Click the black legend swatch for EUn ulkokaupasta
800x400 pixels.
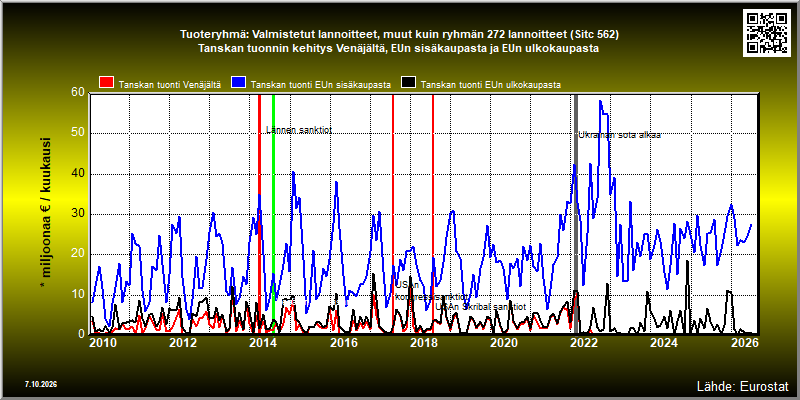[x=409, y=83]
